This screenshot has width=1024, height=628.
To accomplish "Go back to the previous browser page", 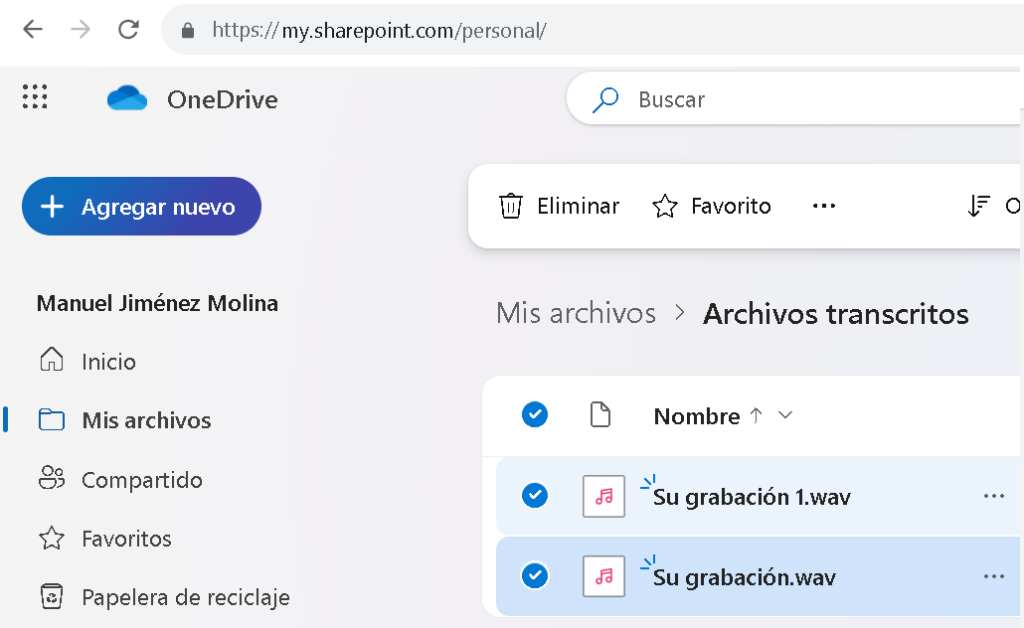I will [33, 29].
